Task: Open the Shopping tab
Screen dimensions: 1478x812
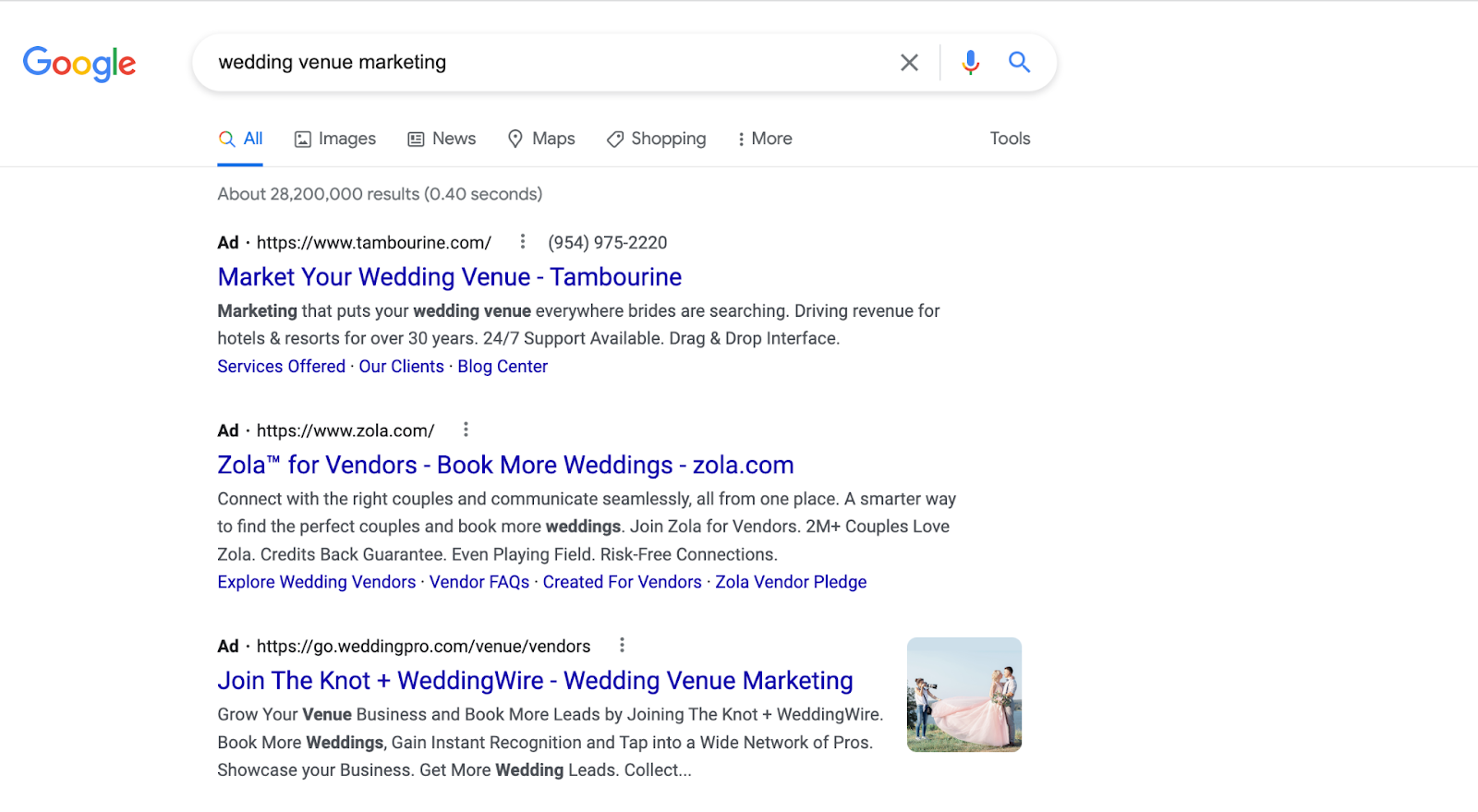Action: pos(656,139)
